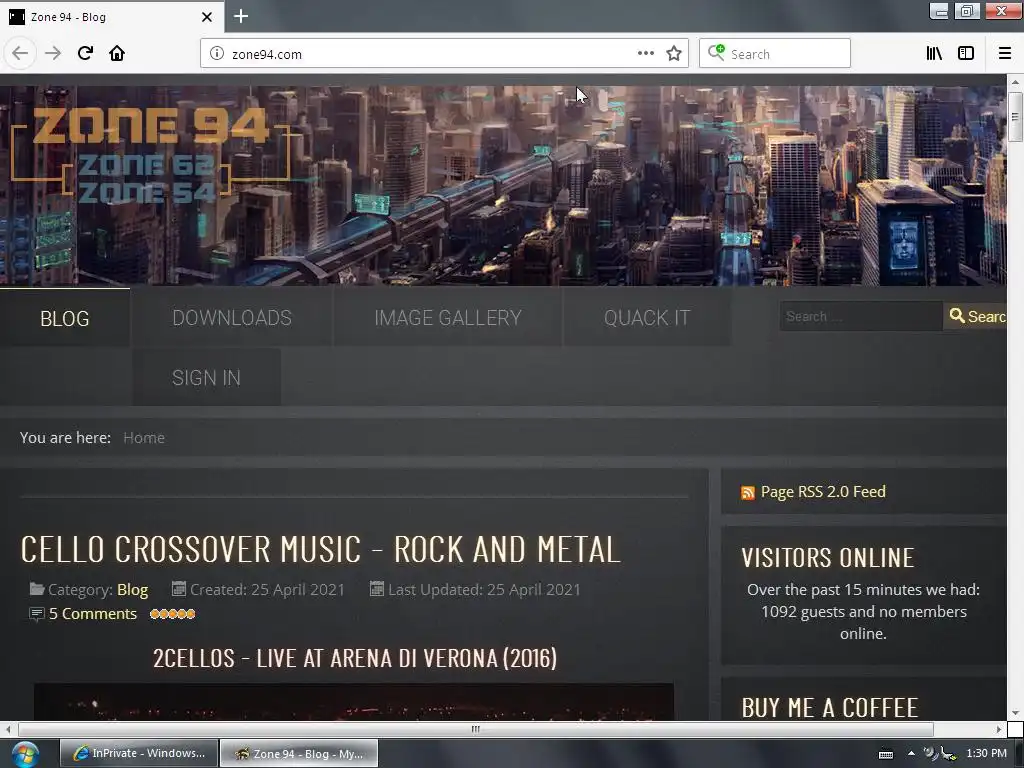
Task: Click the horizontal scrollbar thumb
Action: [x=475, y=729]
